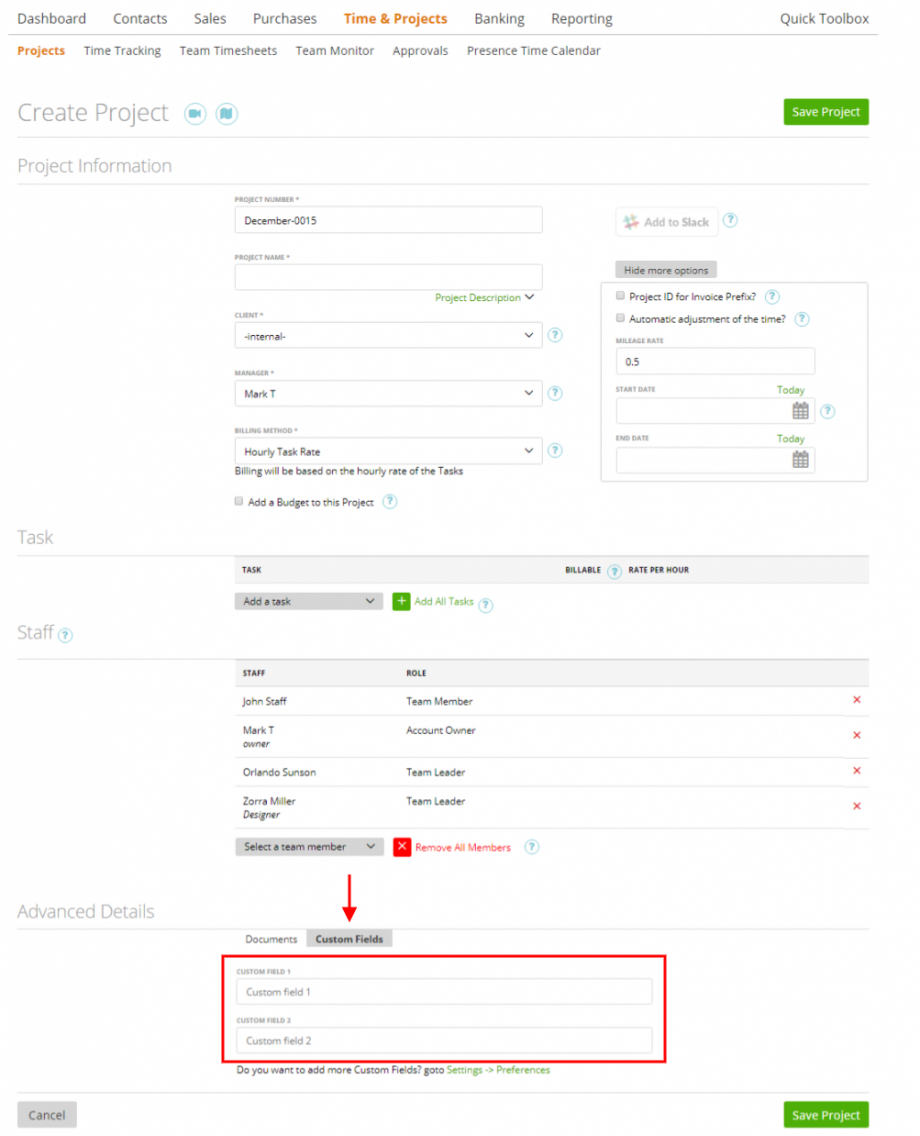Click the help icon beside Staff heading
The height and width of the screenshot is (1136, 920).
coord(64,634)
